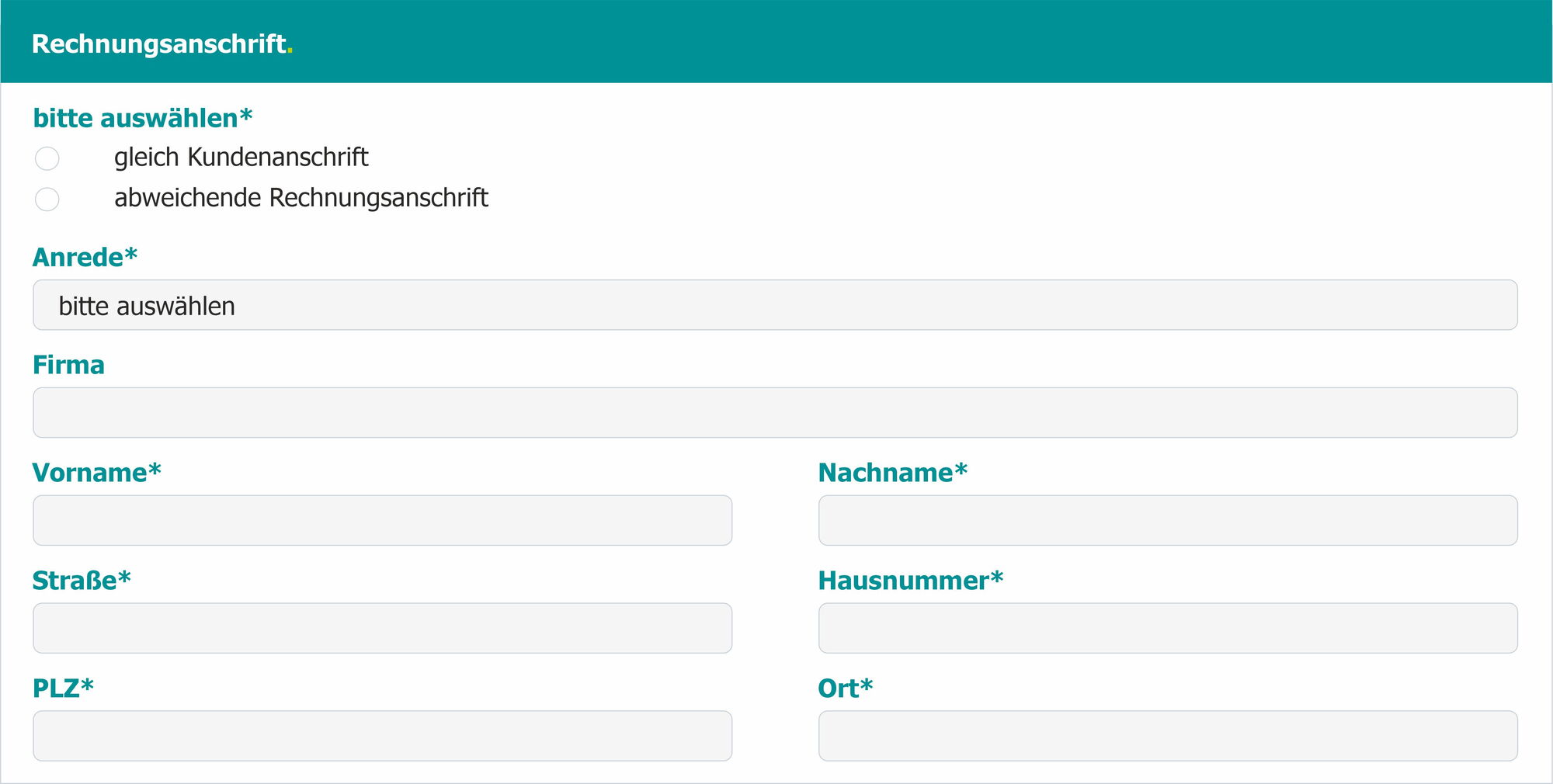Viewport: 1553px width, 784px height.
Task: Focus the Straße input field
Action: (382, 629)
